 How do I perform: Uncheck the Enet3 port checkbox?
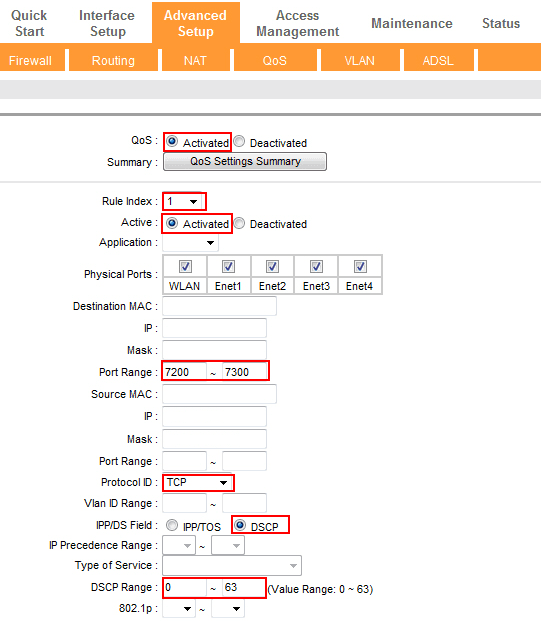pos(316,266)
